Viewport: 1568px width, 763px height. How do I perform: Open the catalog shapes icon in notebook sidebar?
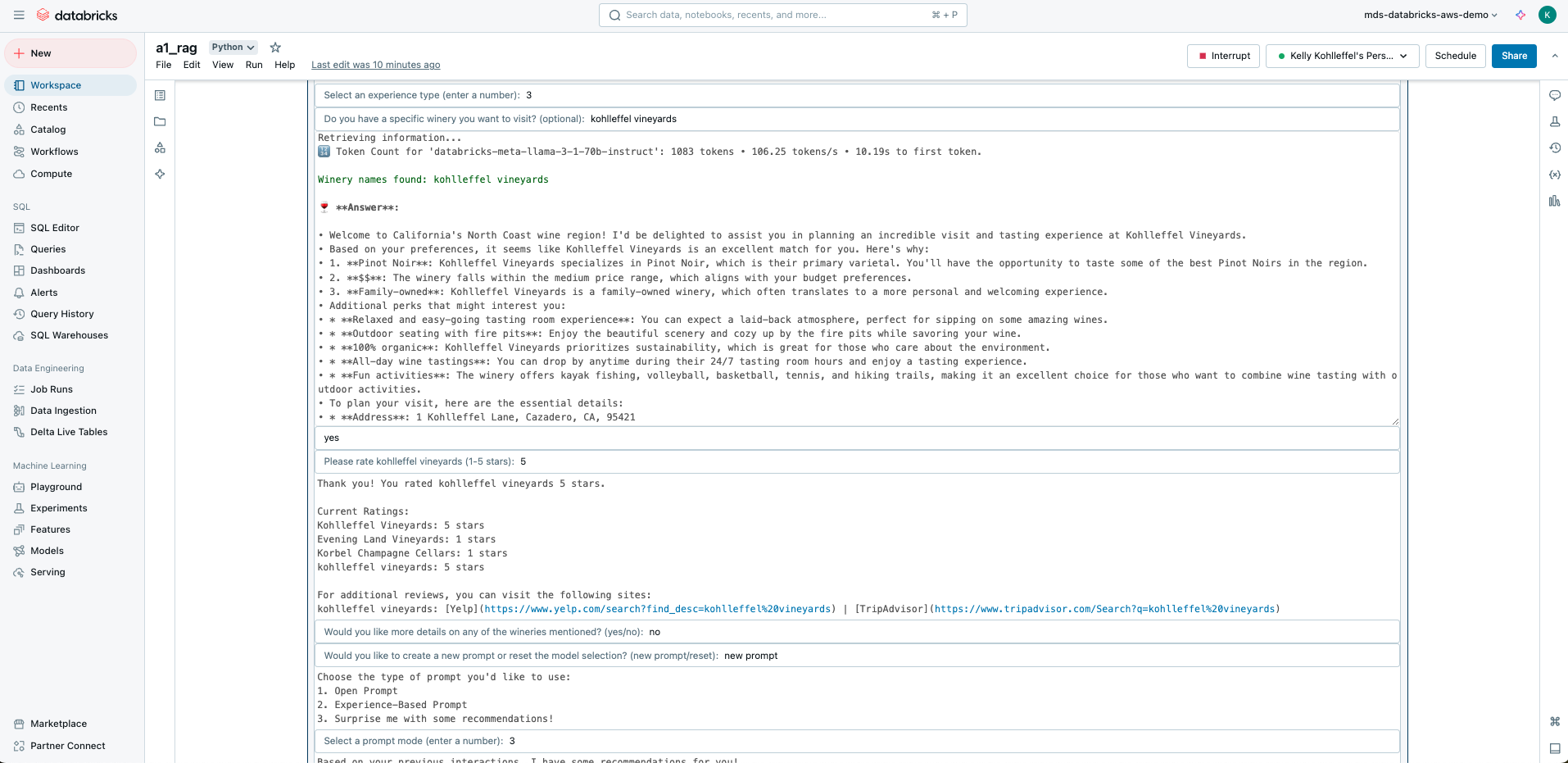point(160,148)
